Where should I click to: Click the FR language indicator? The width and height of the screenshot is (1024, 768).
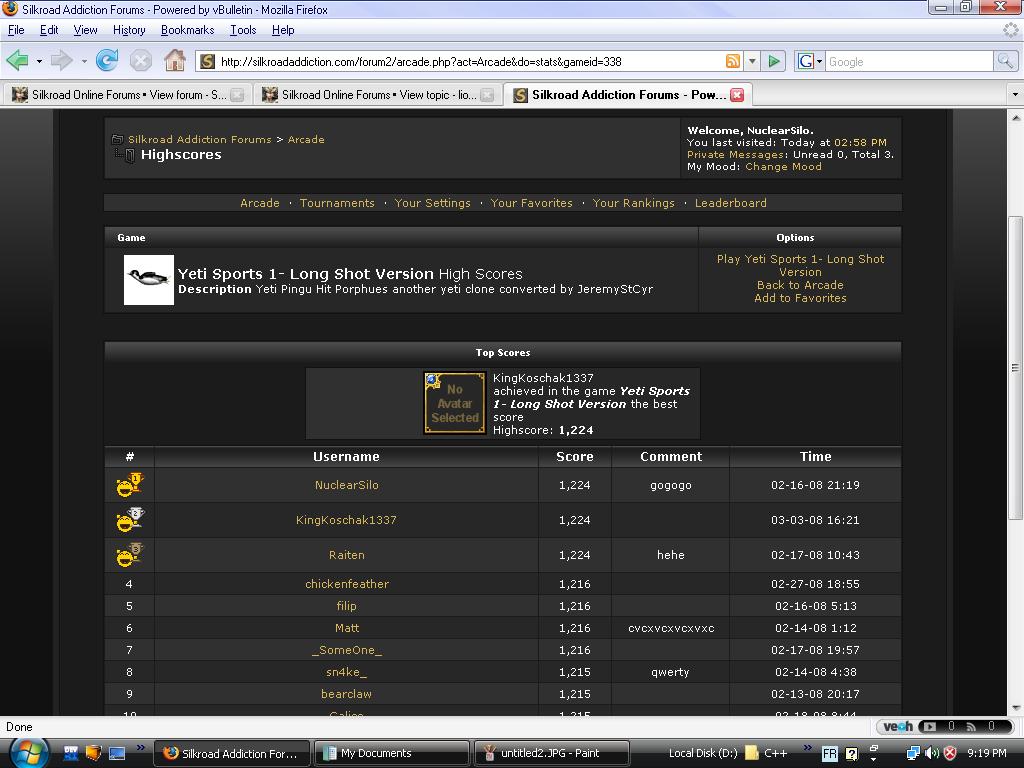click(x=829, y=754)
